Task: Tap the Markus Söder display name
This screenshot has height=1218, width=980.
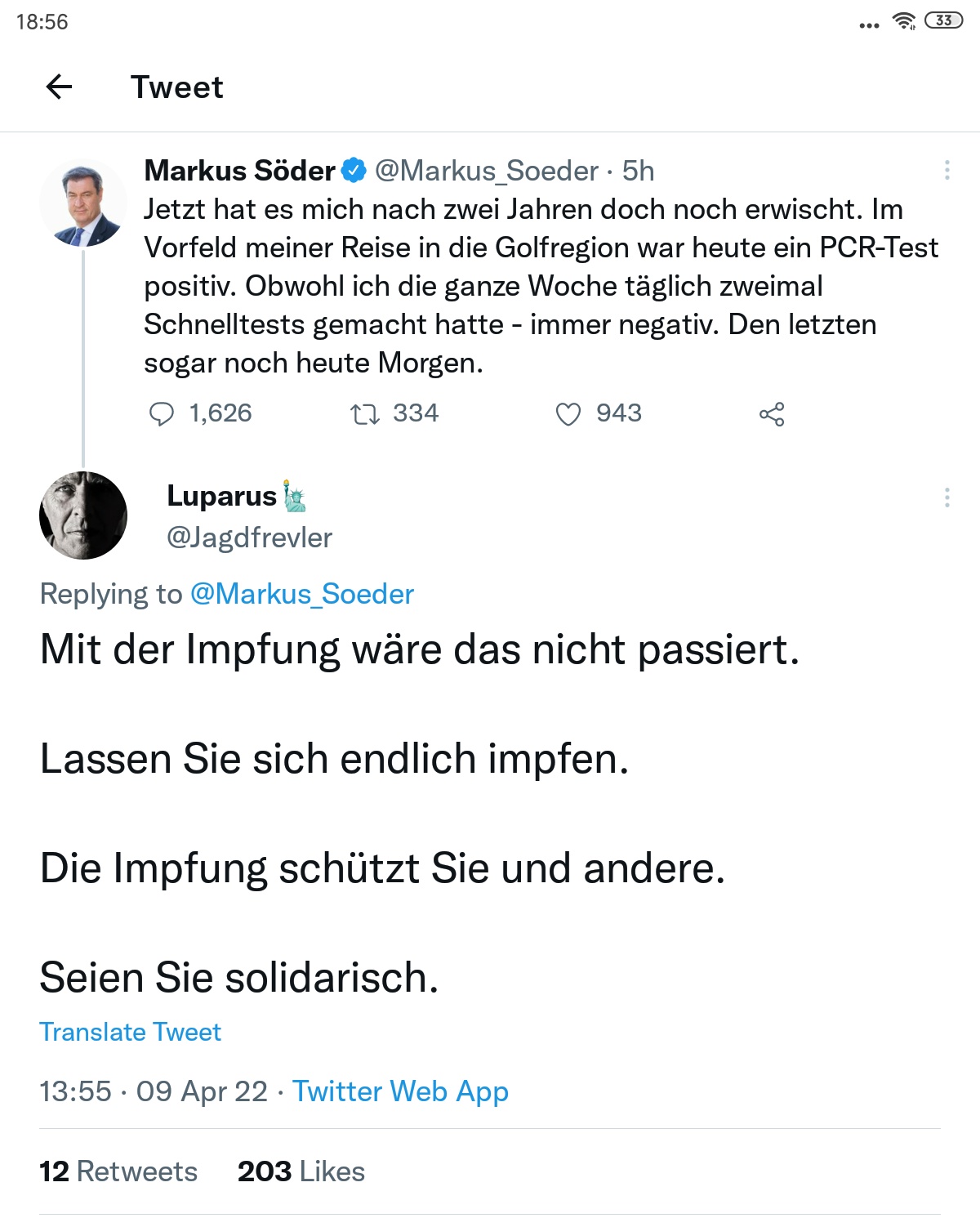Action: click(240, 171)
